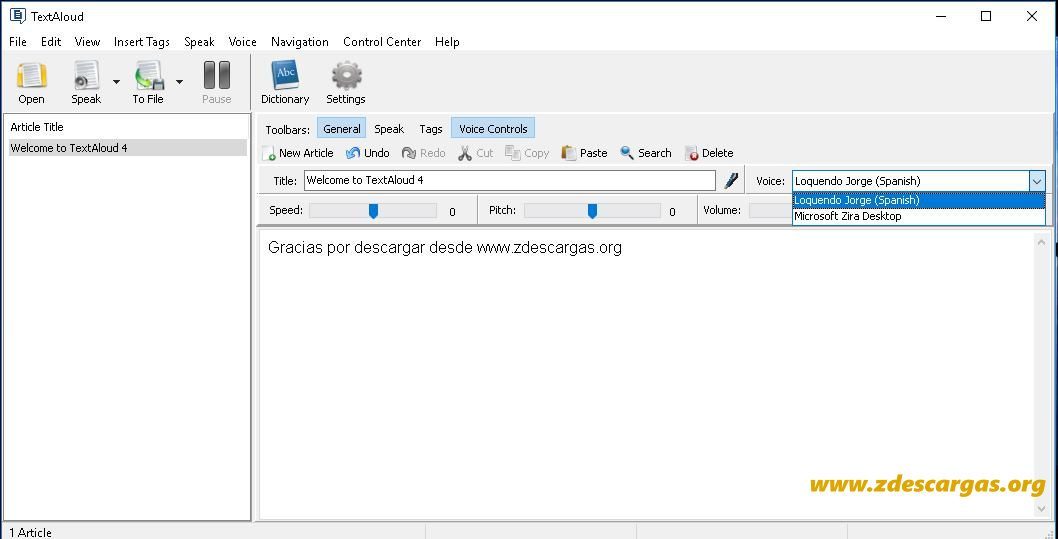Click the Article Title column header
The width and height of the screenshot is (1058, 539).
pyautogui.click(x=37, y=127)
